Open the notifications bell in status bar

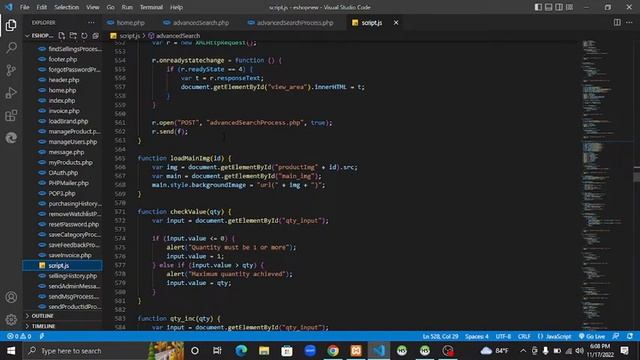(x=630, y=336)
